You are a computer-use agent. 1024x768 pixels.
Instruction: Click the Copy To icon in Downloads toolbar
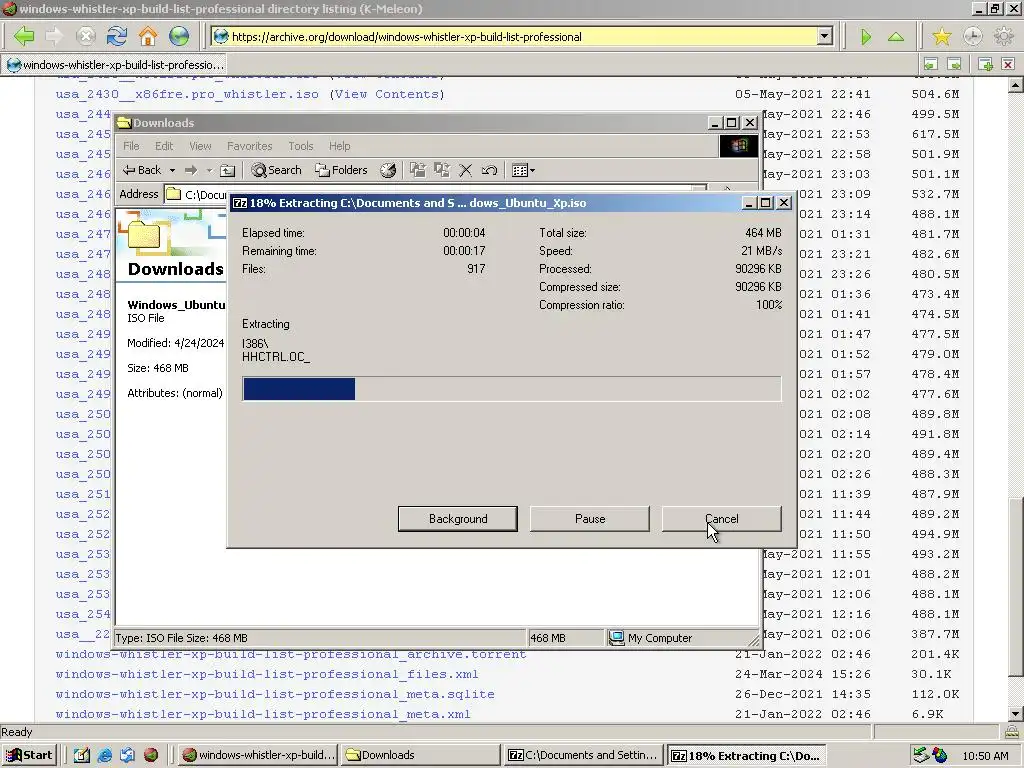[442, 170]
